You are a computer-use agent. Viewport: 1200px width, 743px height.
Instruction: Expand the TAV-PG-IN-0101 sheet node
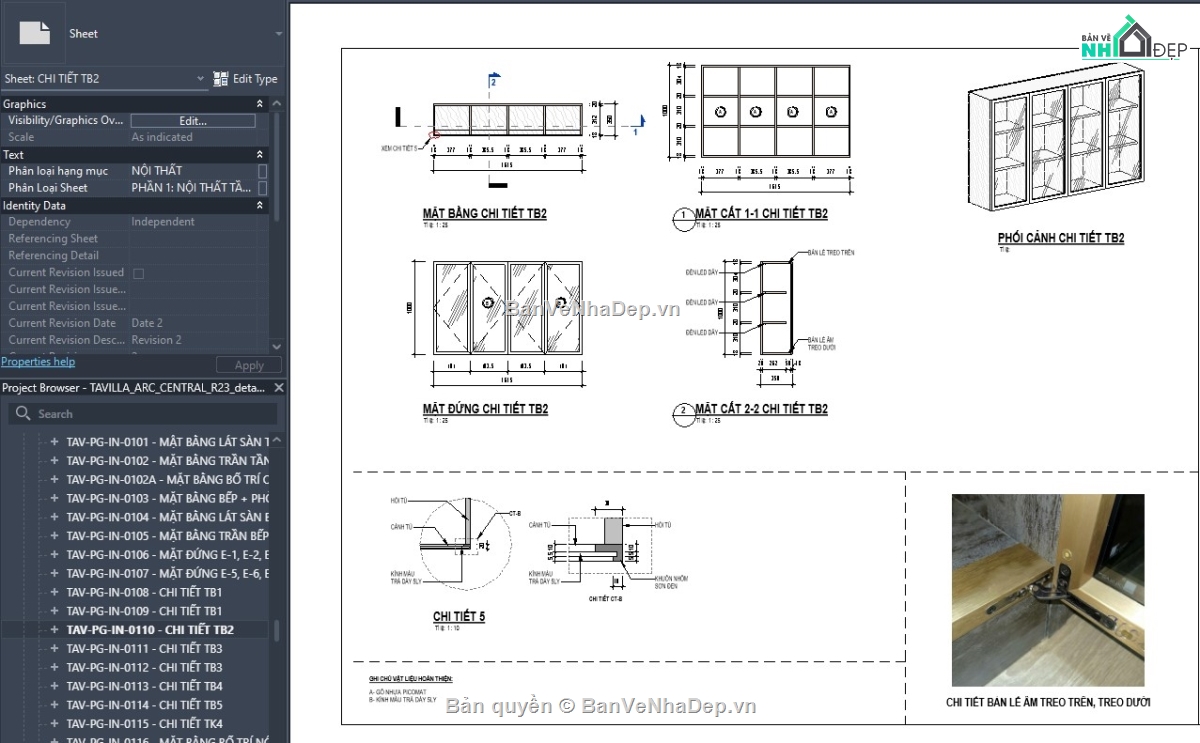[55, 442]
